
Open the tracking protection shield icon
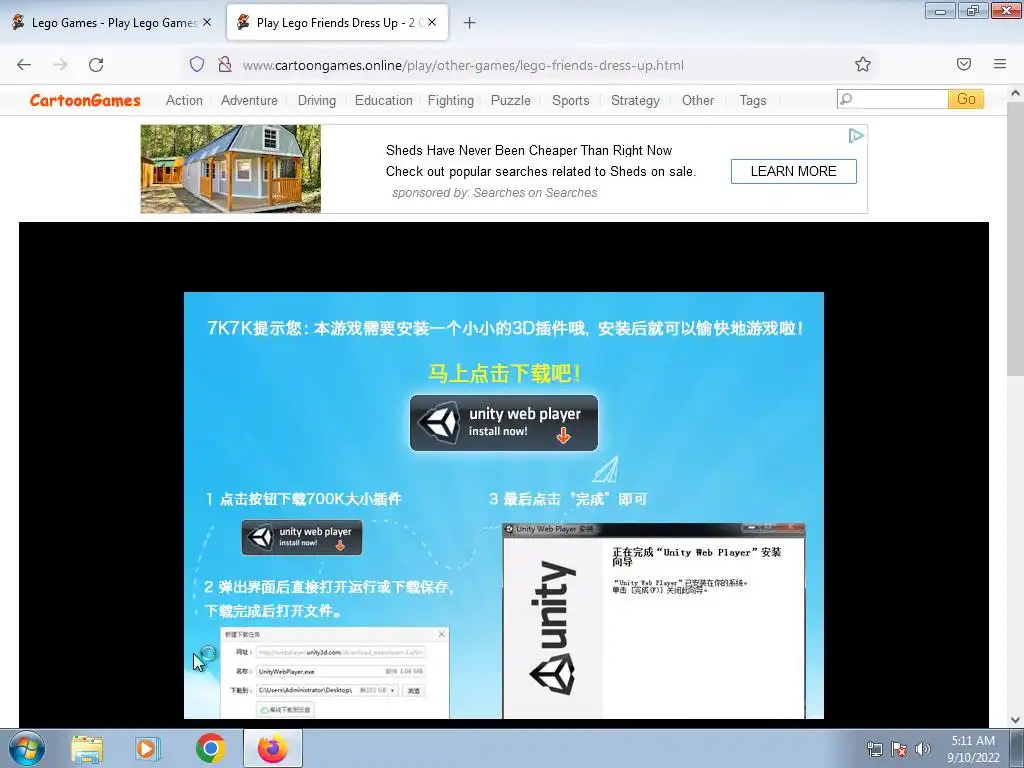point(197,64)
